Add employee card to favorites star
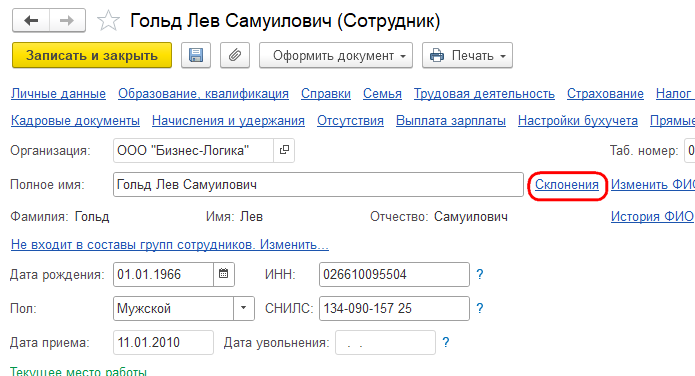 point(108,21)
